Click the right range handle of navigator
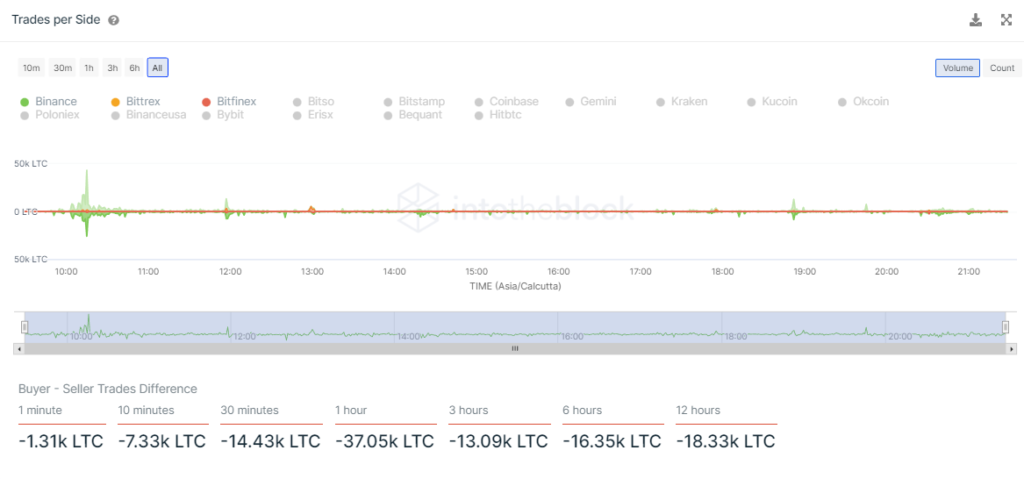 [1006, 327]
